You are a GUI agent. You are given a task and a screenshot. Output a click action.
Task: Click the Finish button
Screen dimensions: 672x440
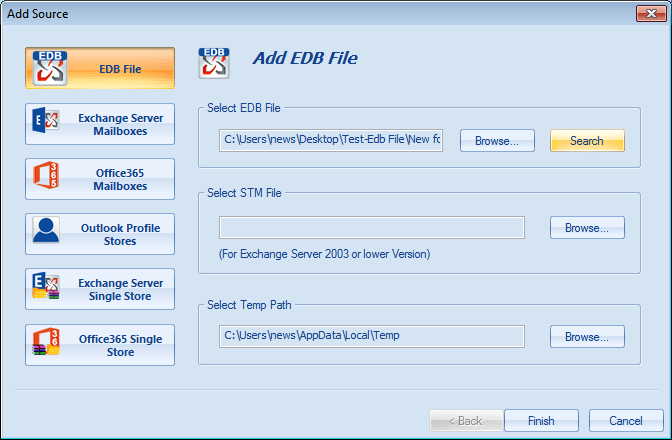pyautogui.click(x=541, y=420)
